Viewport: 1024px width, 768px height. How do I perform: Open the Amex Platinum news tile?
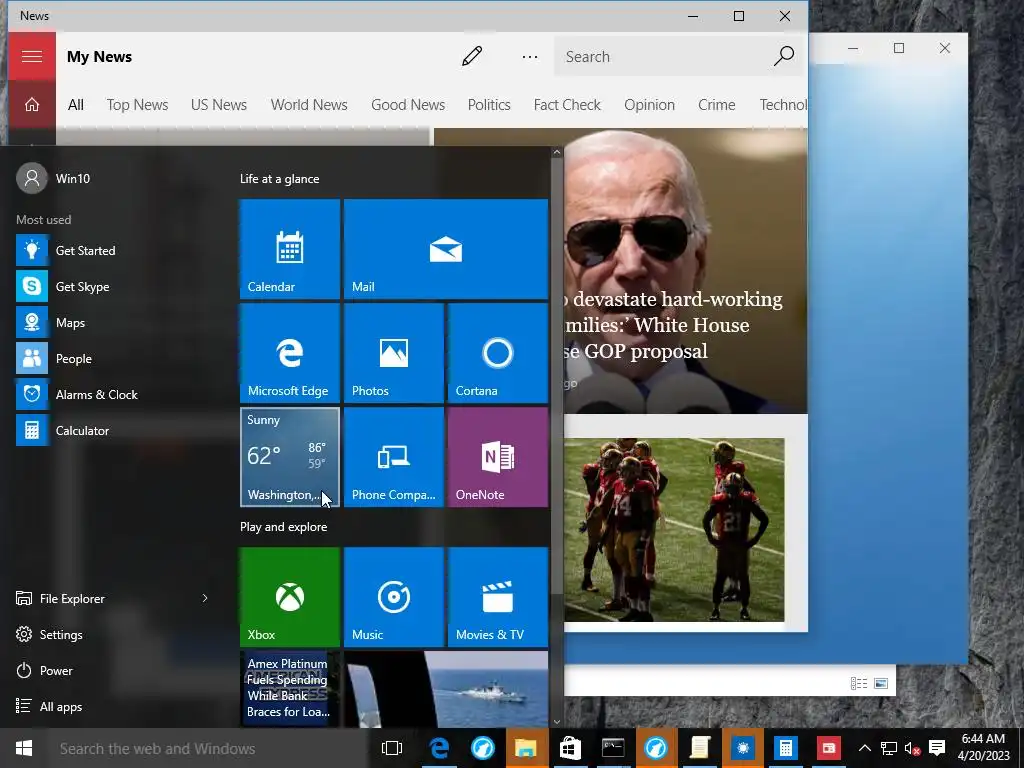(x=290, y=688)
